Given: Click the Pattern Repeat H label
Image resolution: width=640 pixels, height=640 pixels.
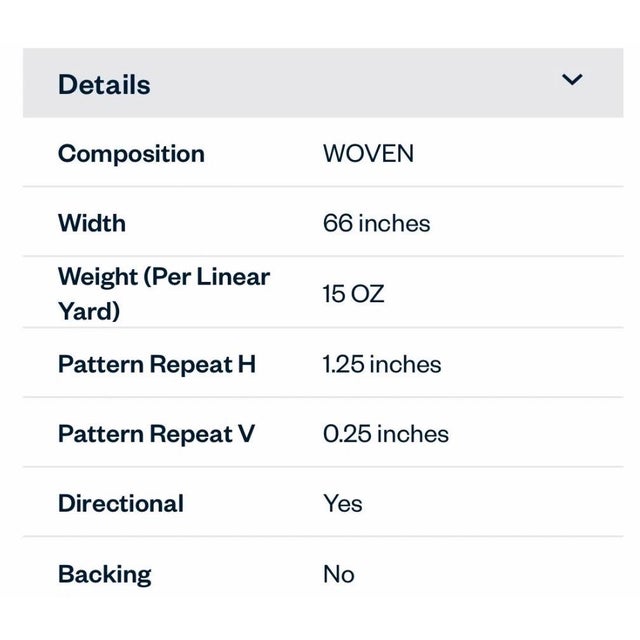Looking at the screenshot, I should [157, 364].
